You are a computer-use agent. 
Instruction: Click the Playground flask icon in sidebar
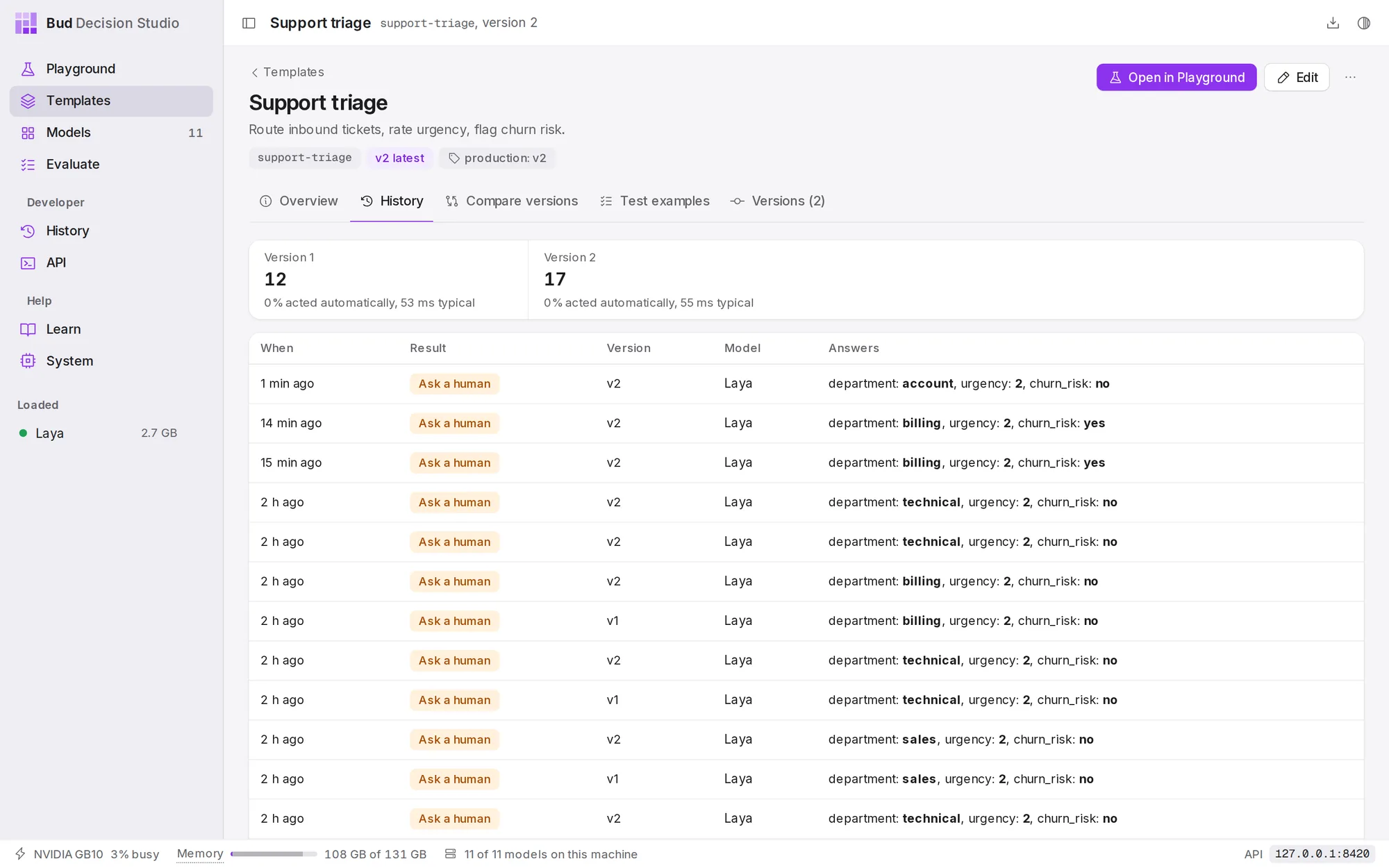(28, 69)
